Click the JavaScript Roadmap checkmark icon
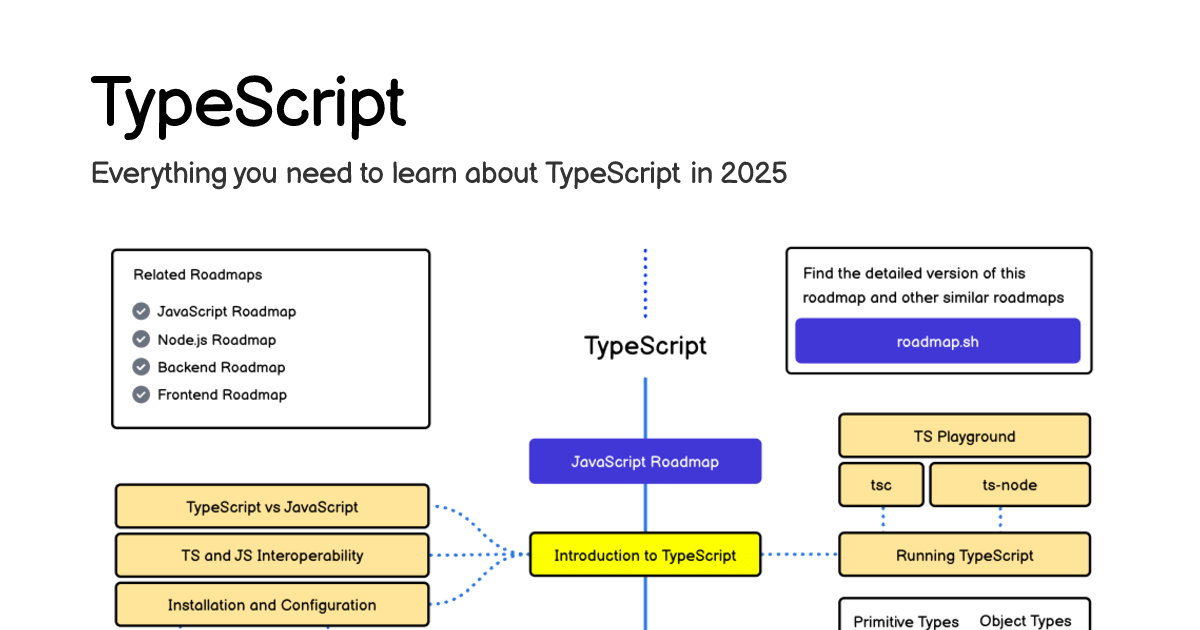 click(x=141, y=311)
